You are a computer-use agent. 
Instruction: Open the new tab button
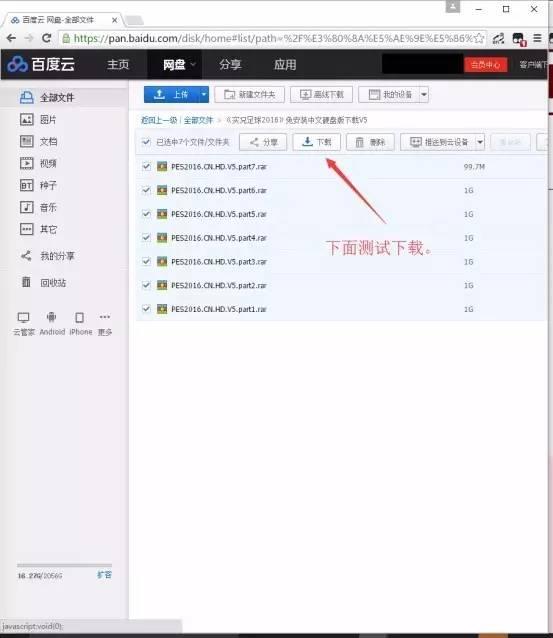click(x=134, y=20)
